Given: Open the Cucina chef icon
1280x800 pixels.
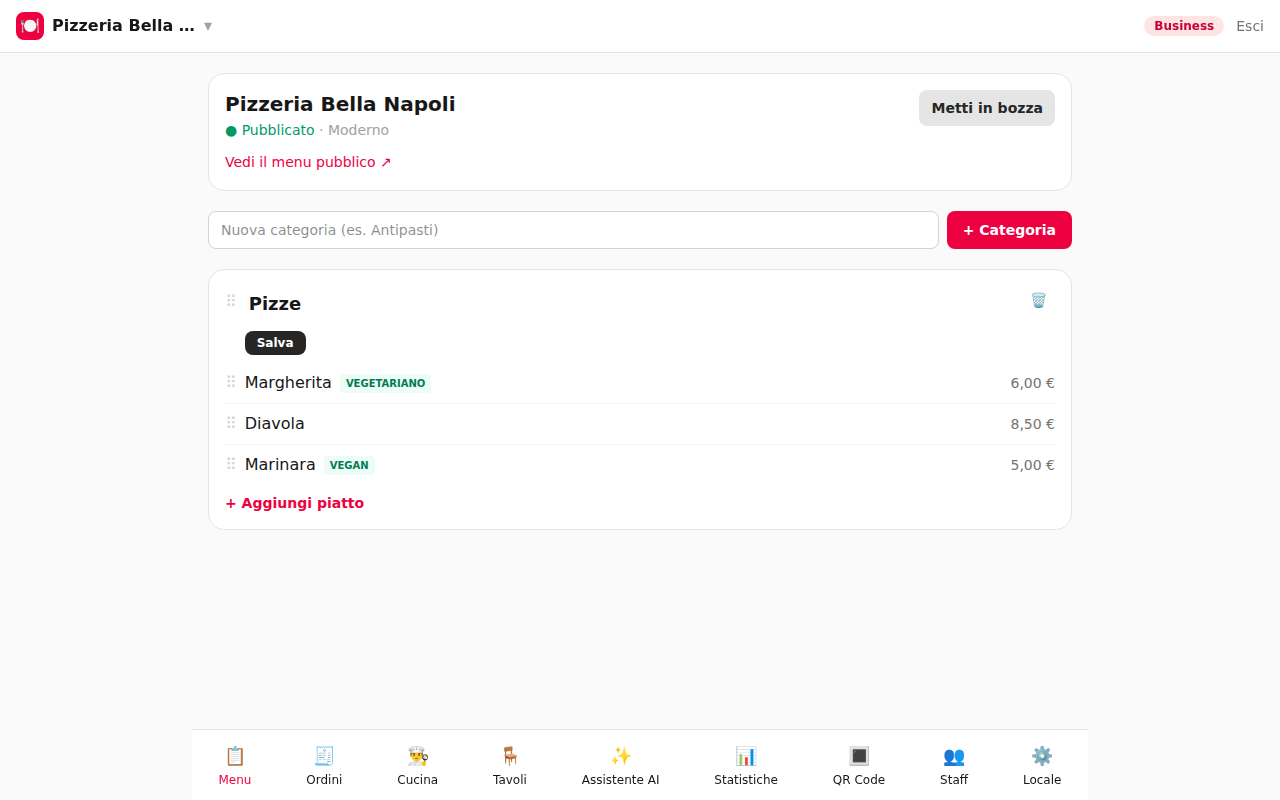Looking at the screenshot, I should click(417, 756).
